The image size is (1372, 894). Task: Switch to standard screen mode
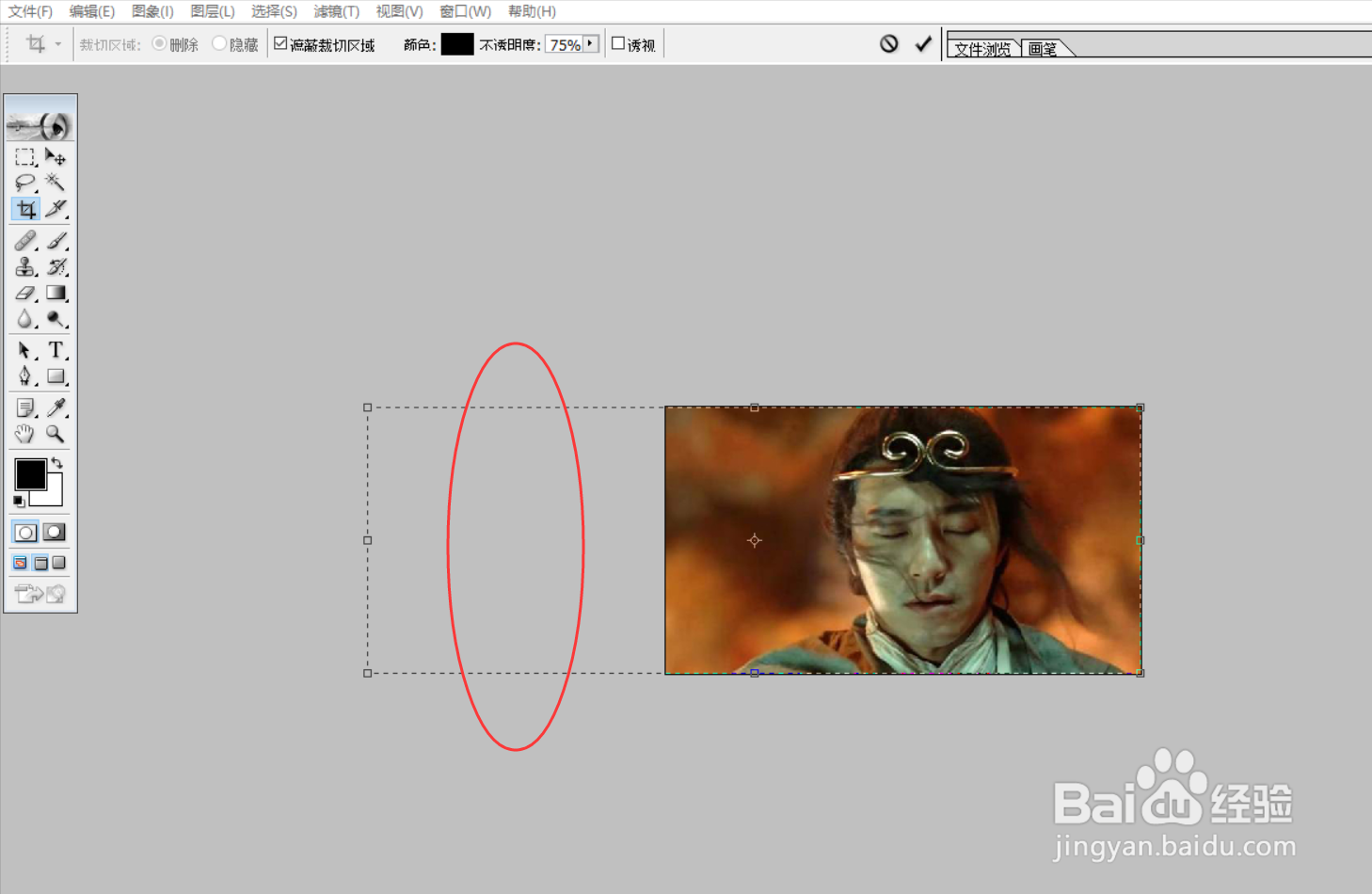point(20,563)
